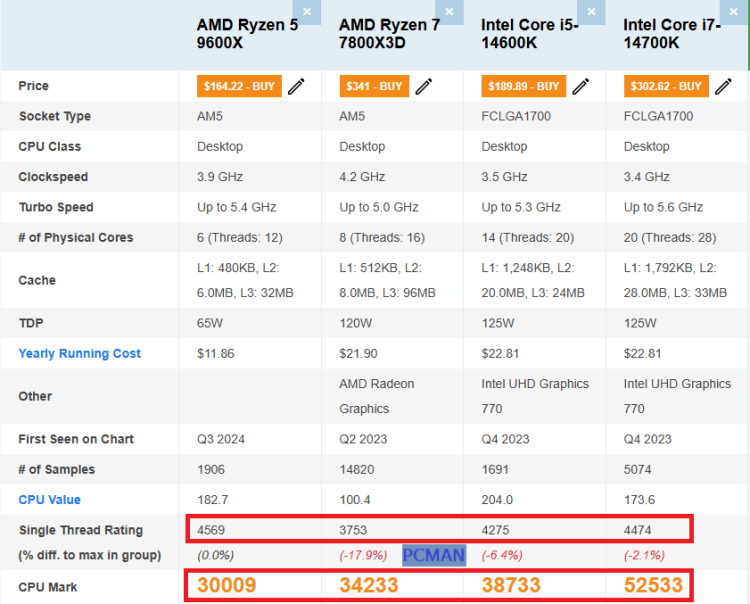The image size is (750, 604).
Task: Click 6 (Threads: 12) cores value
Action: 240,238
